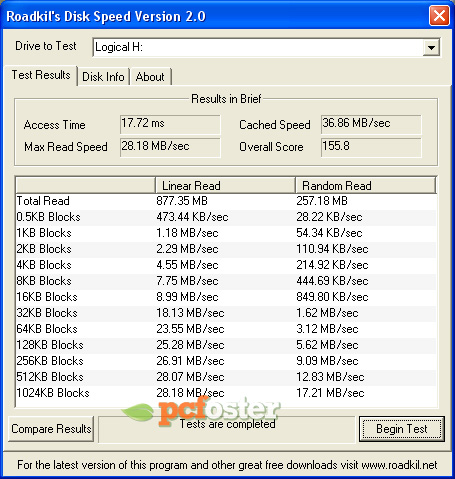Viewport: 455px width, 479px height.
Task: Select the 1024KB Blocks row
Action: (226, 393)
